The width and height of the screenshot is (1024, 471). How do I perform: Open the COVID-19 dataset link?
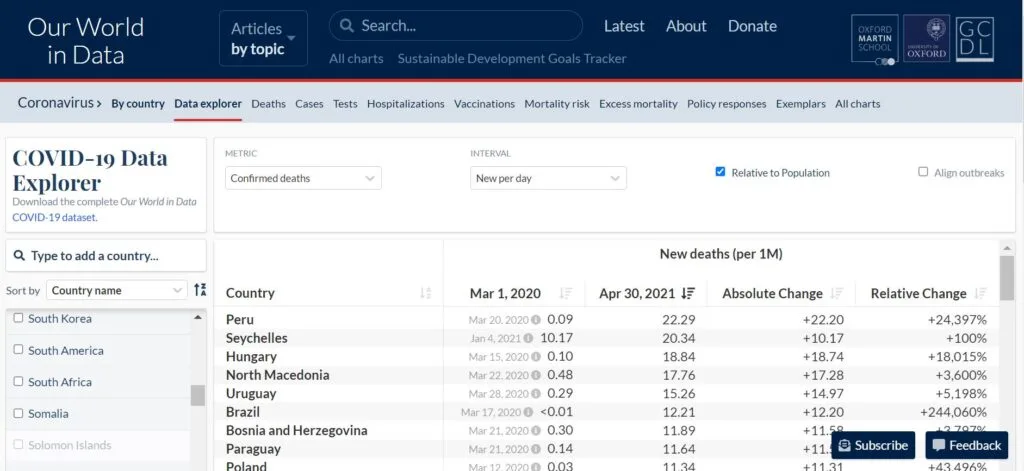coord(54,217)
